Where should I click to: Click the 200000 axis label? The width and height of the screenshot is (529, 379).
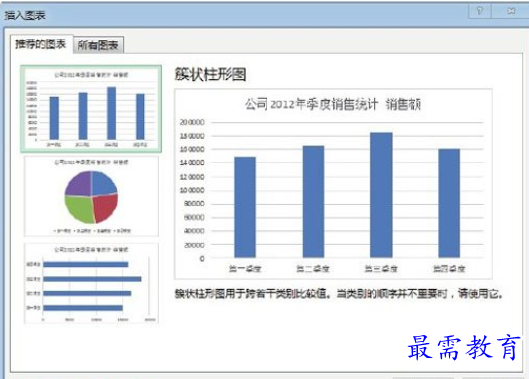[192, 122]
